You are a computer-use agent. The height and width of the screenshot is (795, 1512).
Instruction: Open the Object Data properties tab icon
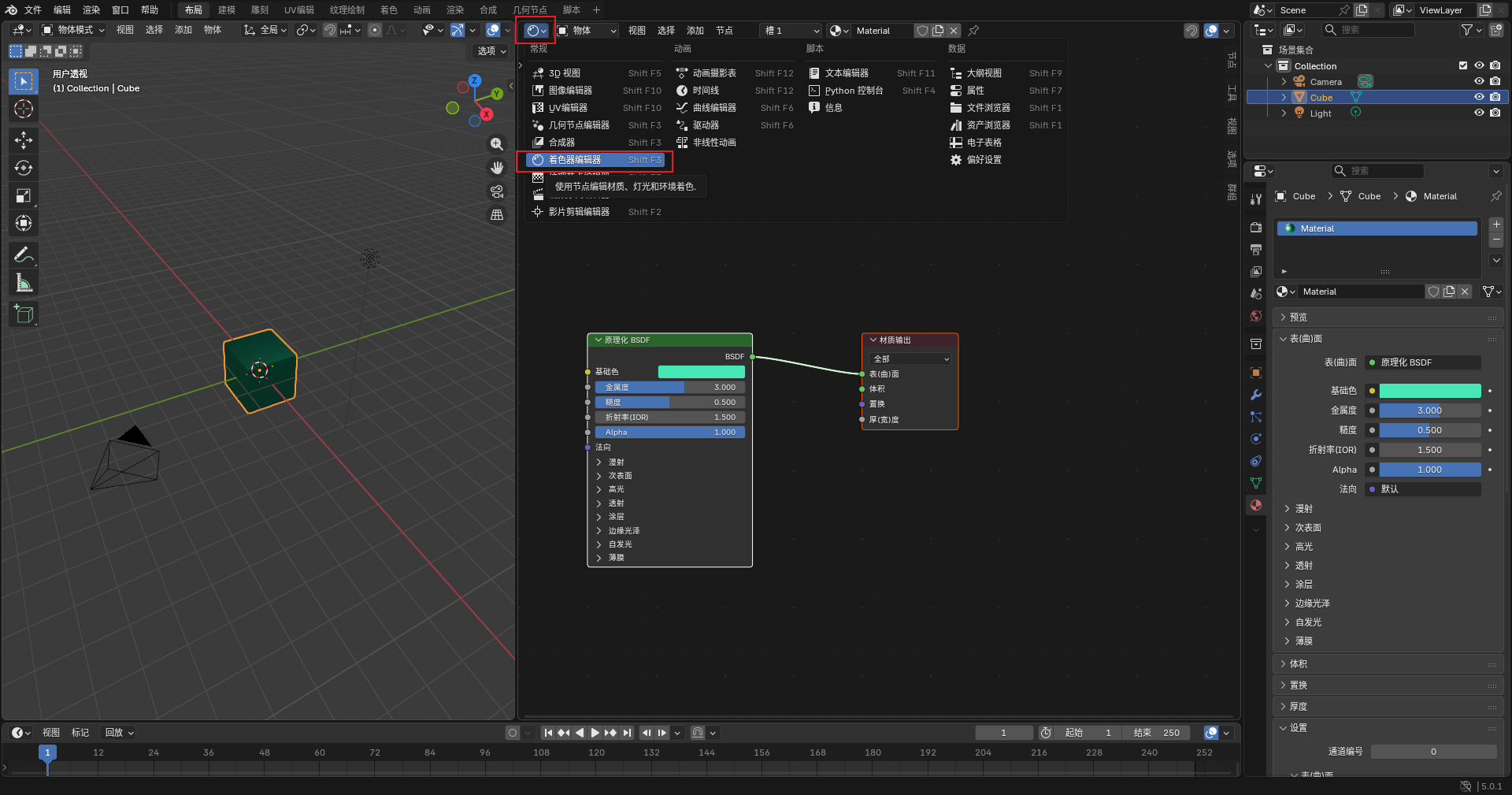[1256, 483]
